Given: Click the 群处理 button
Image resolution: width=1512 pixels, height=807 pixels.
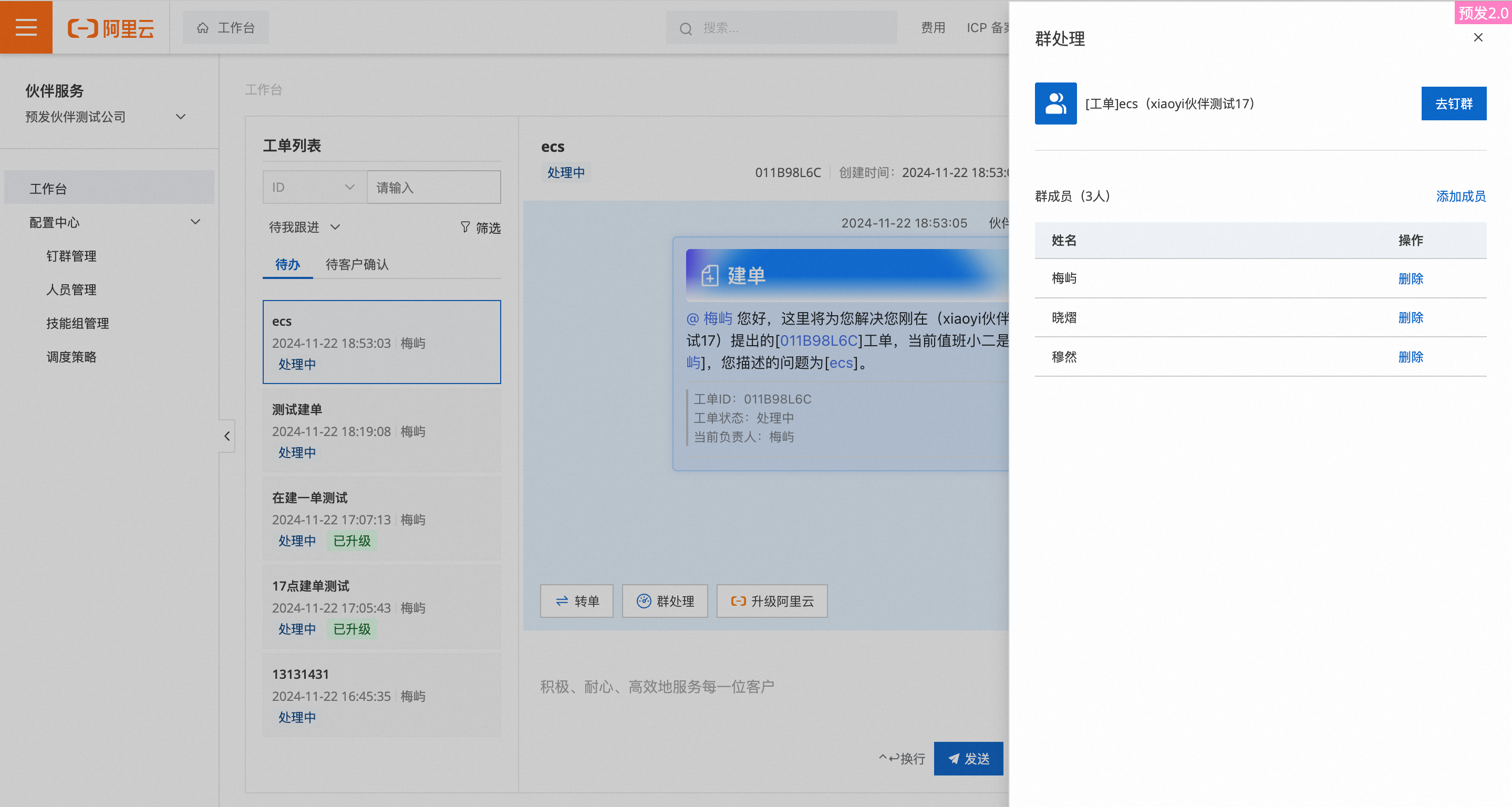Looking at the screenshot, I should [x=665, y=601].
